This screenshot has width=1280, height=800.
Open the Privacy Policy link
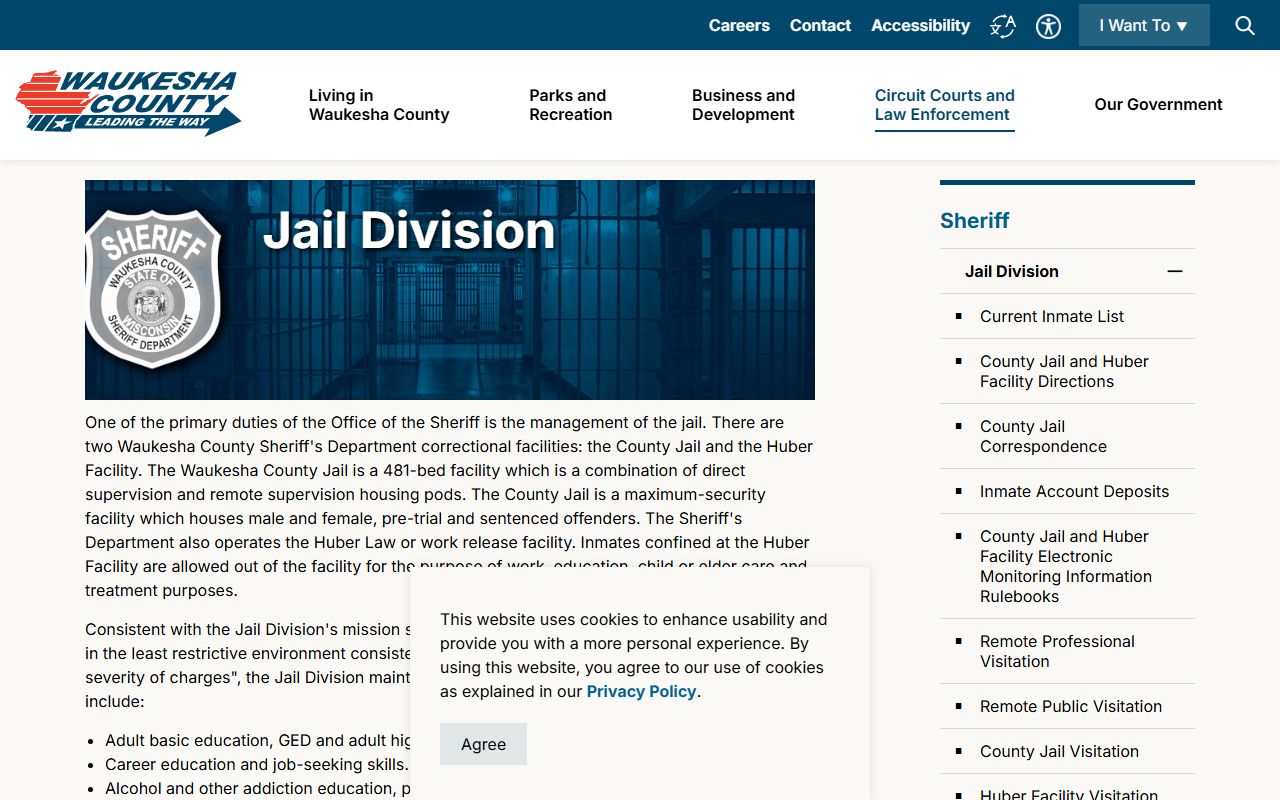[x=641, y=691]
